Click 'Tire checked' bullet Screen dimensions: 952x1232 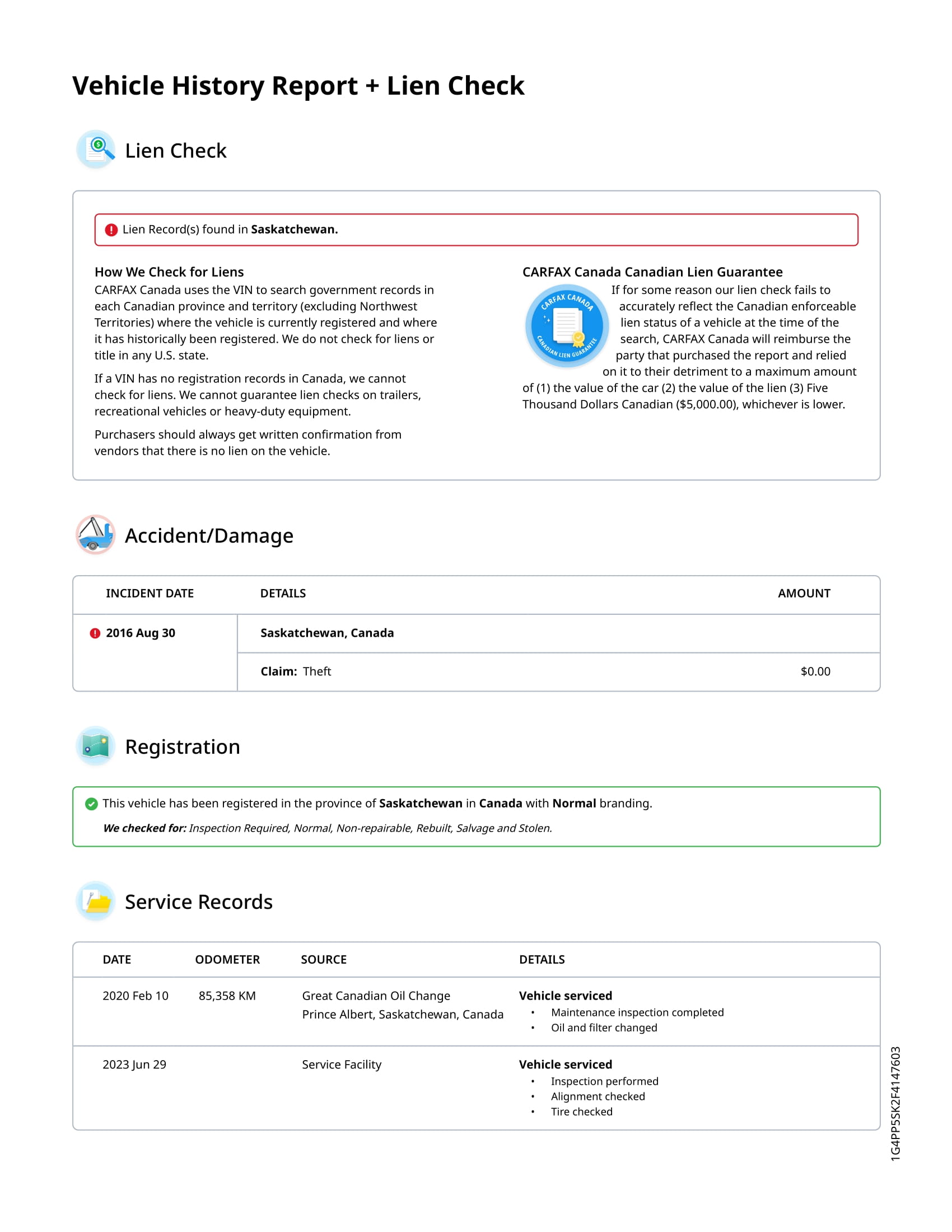point(581,1112)
